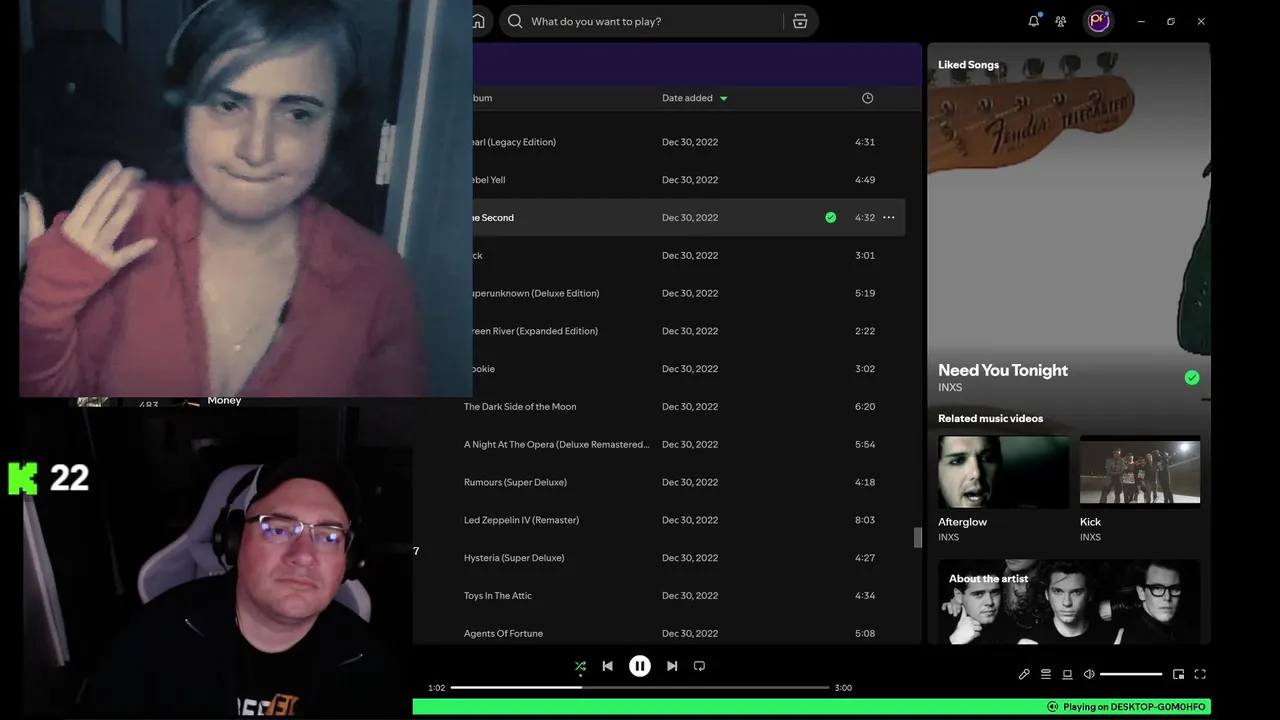Click the 6:20 duration value

coord(865,407)
